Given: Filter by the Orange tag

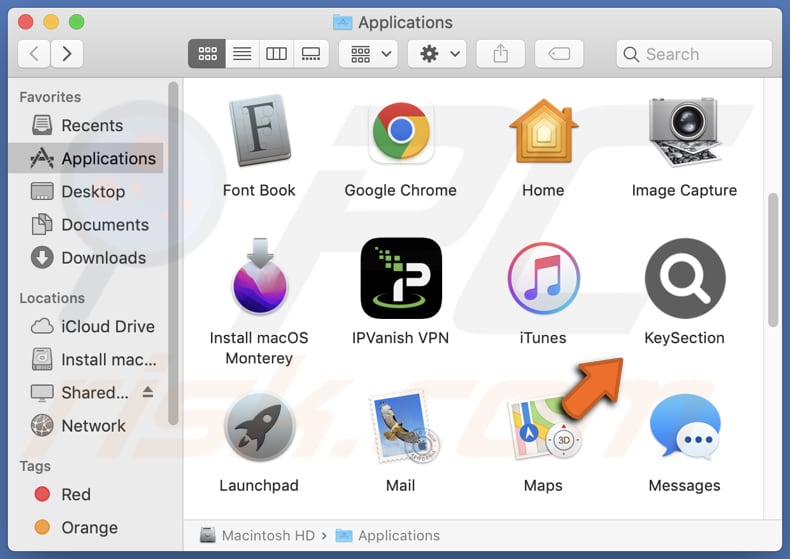Looking at the screenshot, I should pyautogui.click(x=86, y=528).
